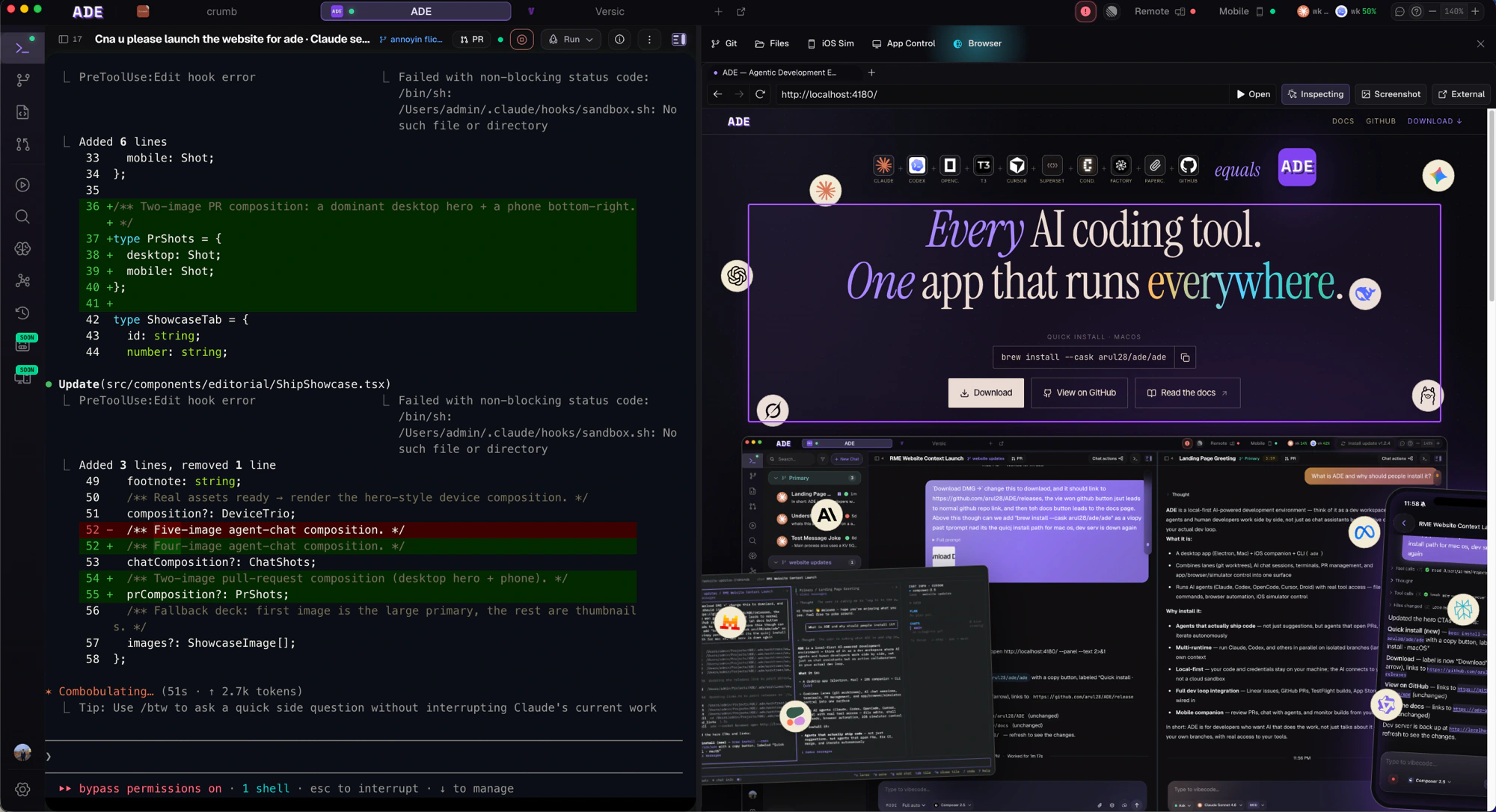
Task: Click Read the docs button
Action: click(x=1187, y=393)
